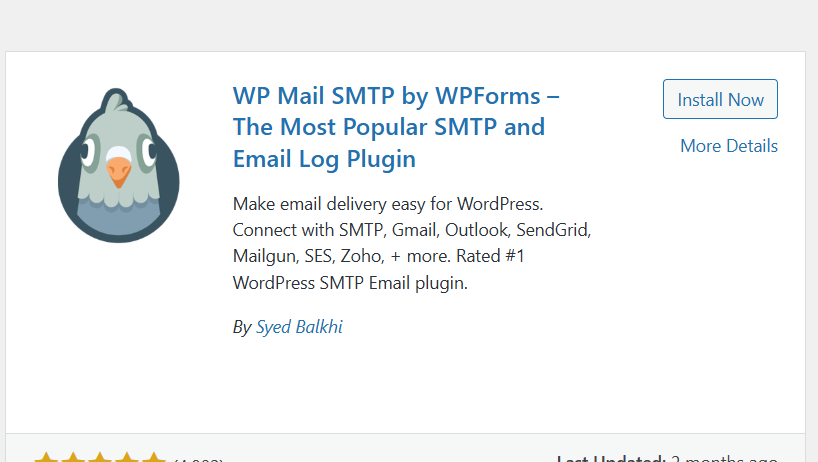Click the third rating star
Image resolution: width=818 pixels, height=462 pixels.
coord(100,457)
